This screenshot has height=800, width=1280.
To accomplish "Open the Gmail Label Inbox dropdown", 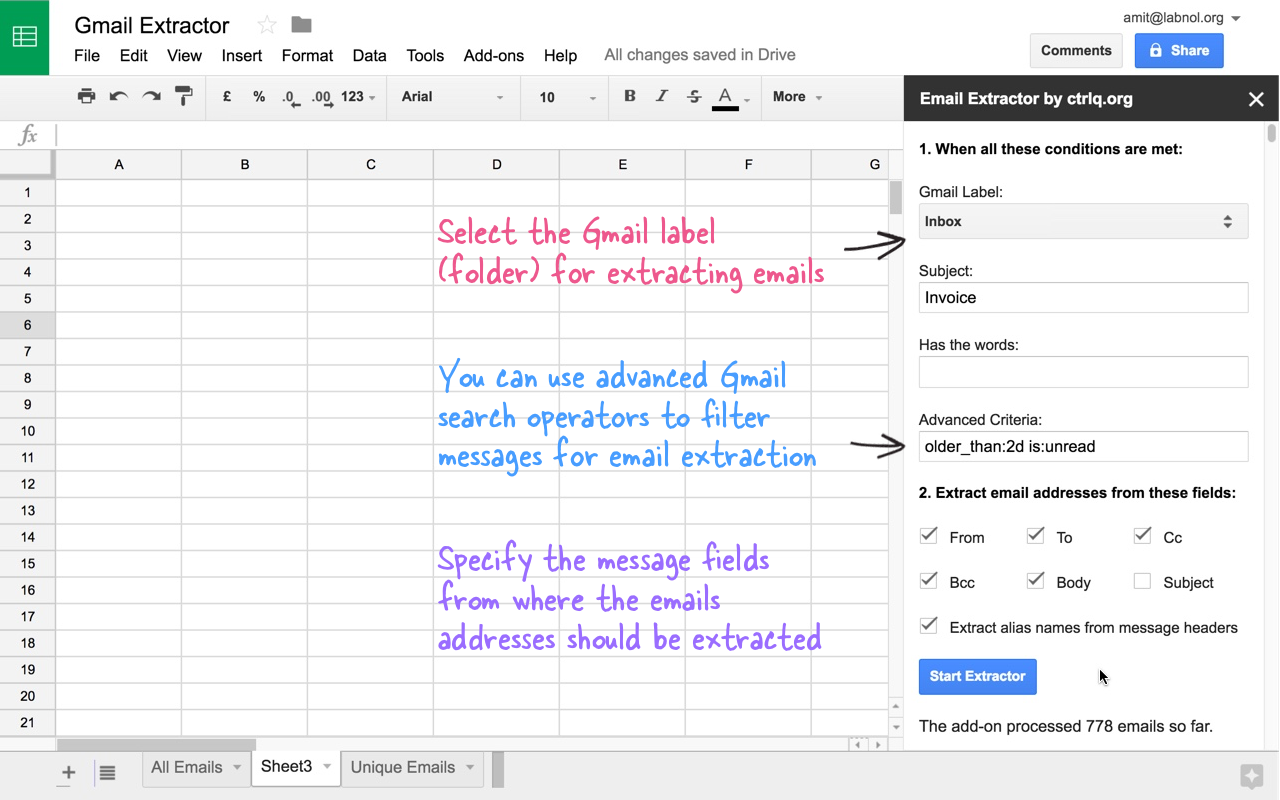I will (1083, 222).
